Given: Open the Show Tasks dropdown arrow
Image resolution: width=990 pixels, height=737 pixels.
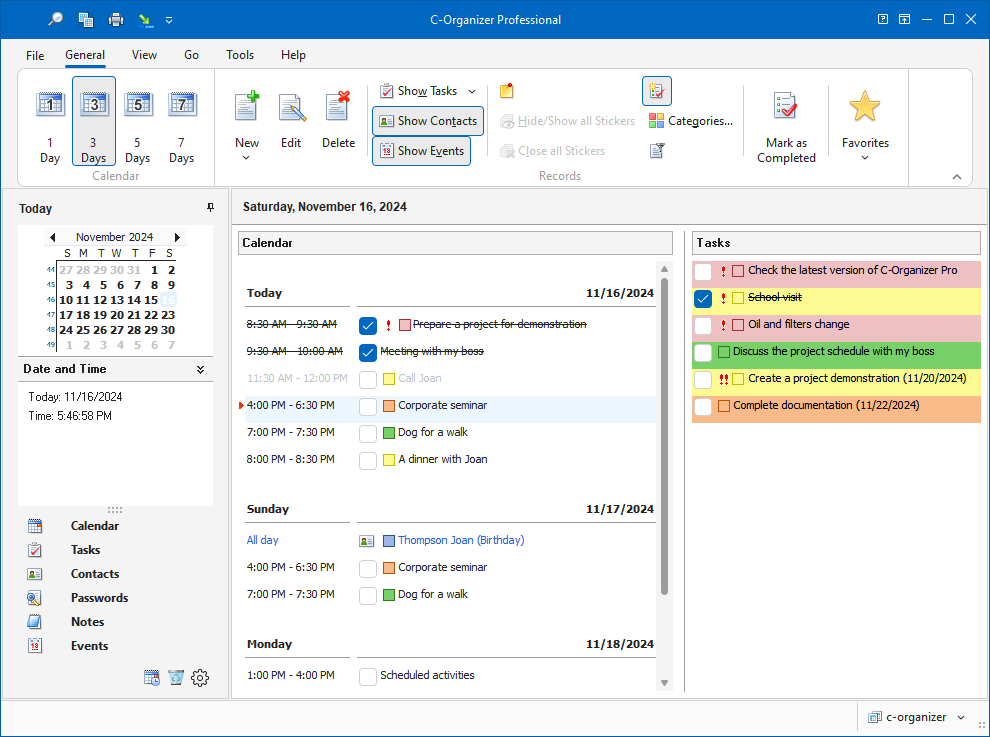Looking at the screenshot, I should [472, 92].
